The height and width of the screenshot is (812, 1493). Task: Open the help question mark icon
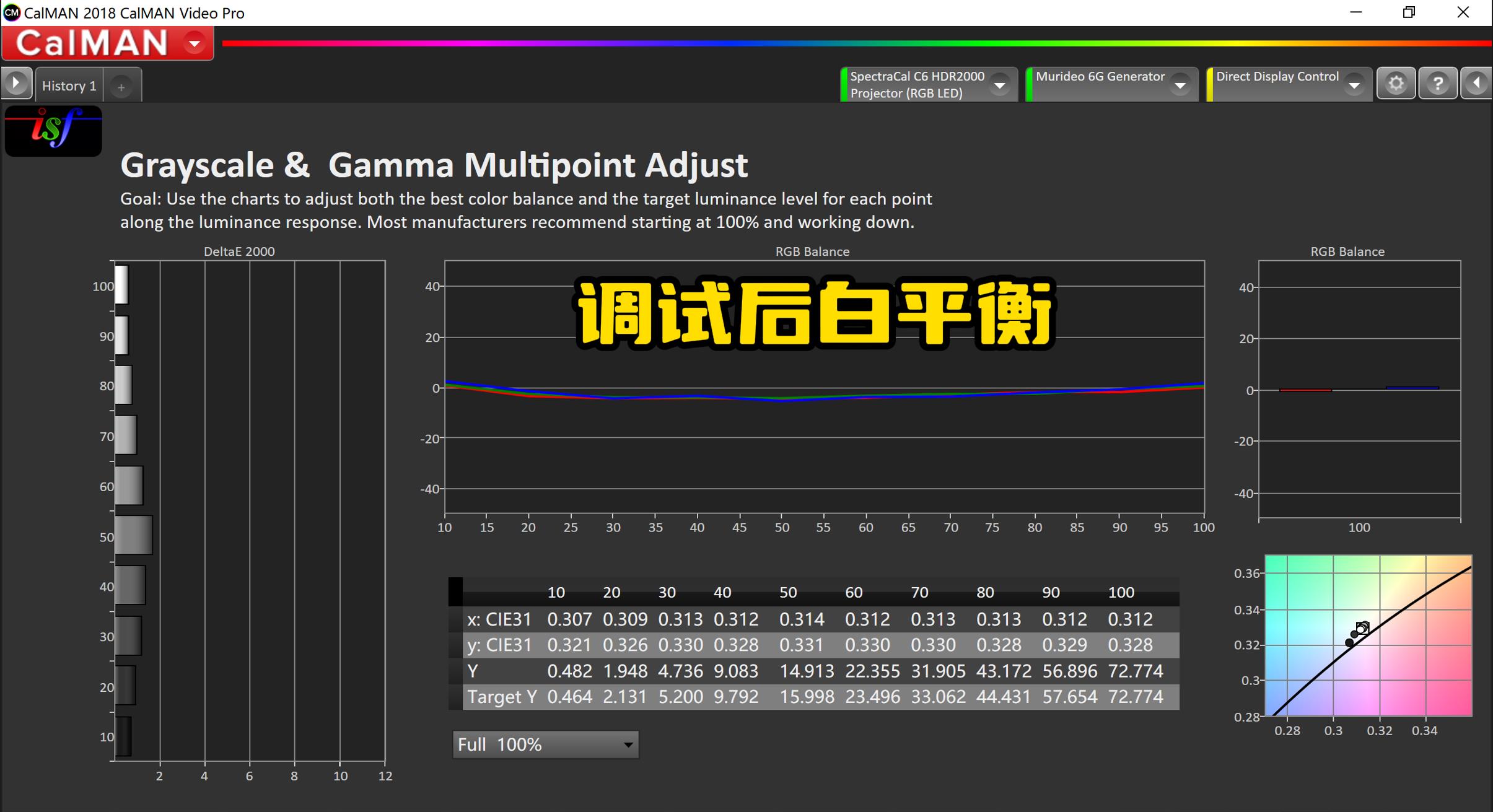tap(1438, 83)
